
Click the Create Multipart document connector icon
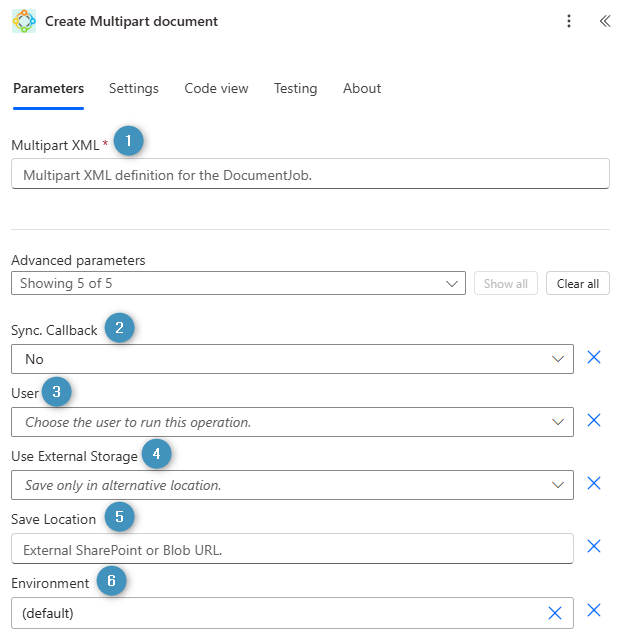tap(23, 21)
